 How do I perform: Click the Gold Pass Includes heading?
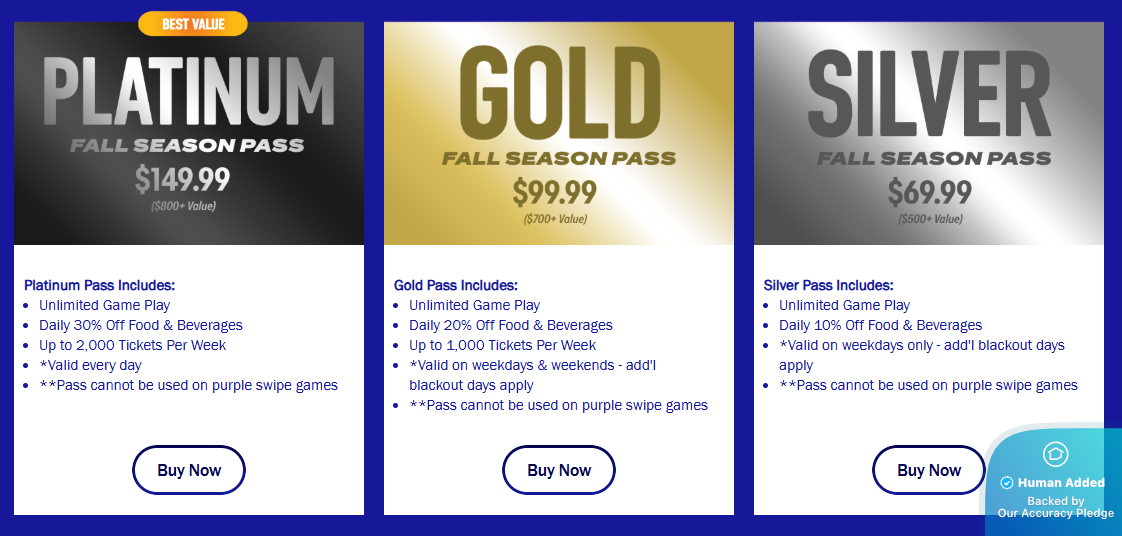click(x=456, y=285)
